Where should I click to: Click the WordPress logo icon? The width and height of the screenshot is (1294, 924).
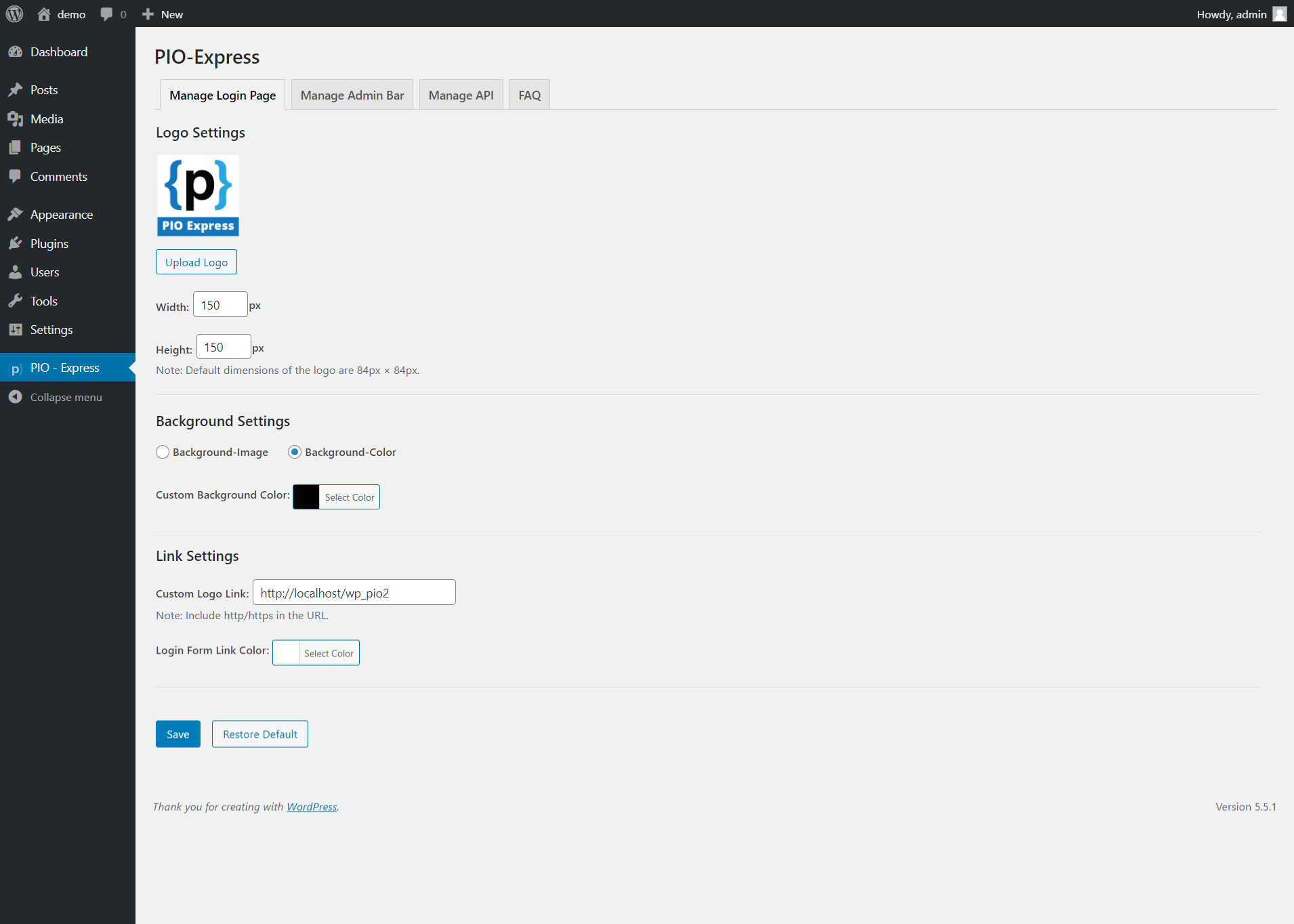click(14, 14)
